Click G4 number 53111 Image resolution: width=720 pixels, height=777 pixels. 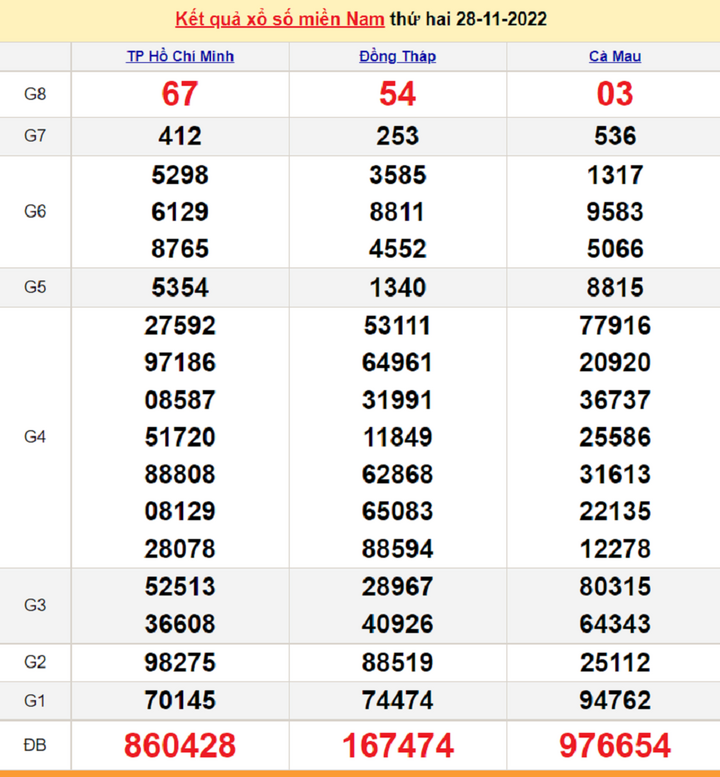397,326
